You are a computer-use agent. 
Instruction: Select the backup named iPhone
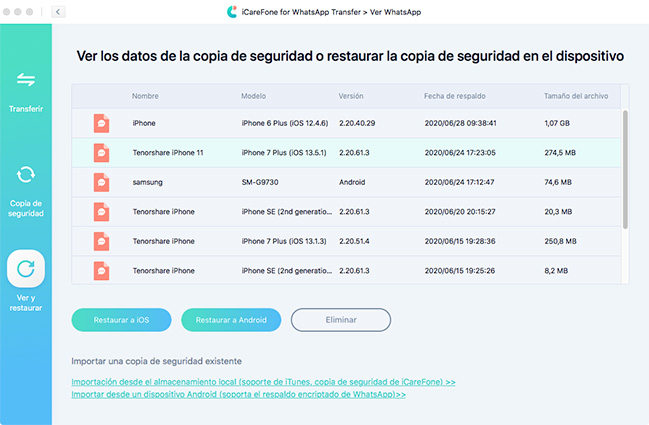144,123
